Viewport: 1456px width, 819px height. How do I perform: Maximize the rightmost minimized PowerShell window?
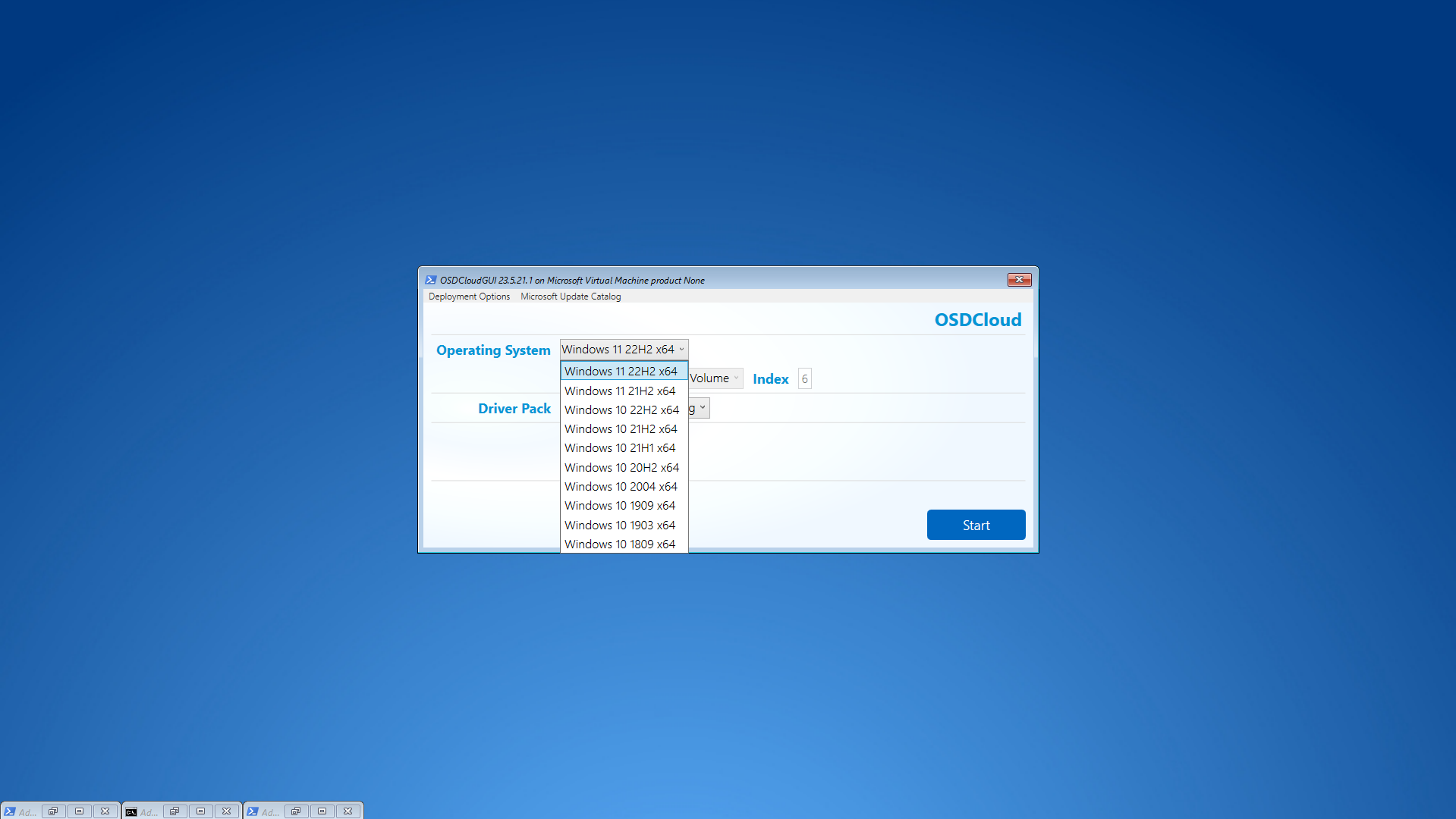322,811
